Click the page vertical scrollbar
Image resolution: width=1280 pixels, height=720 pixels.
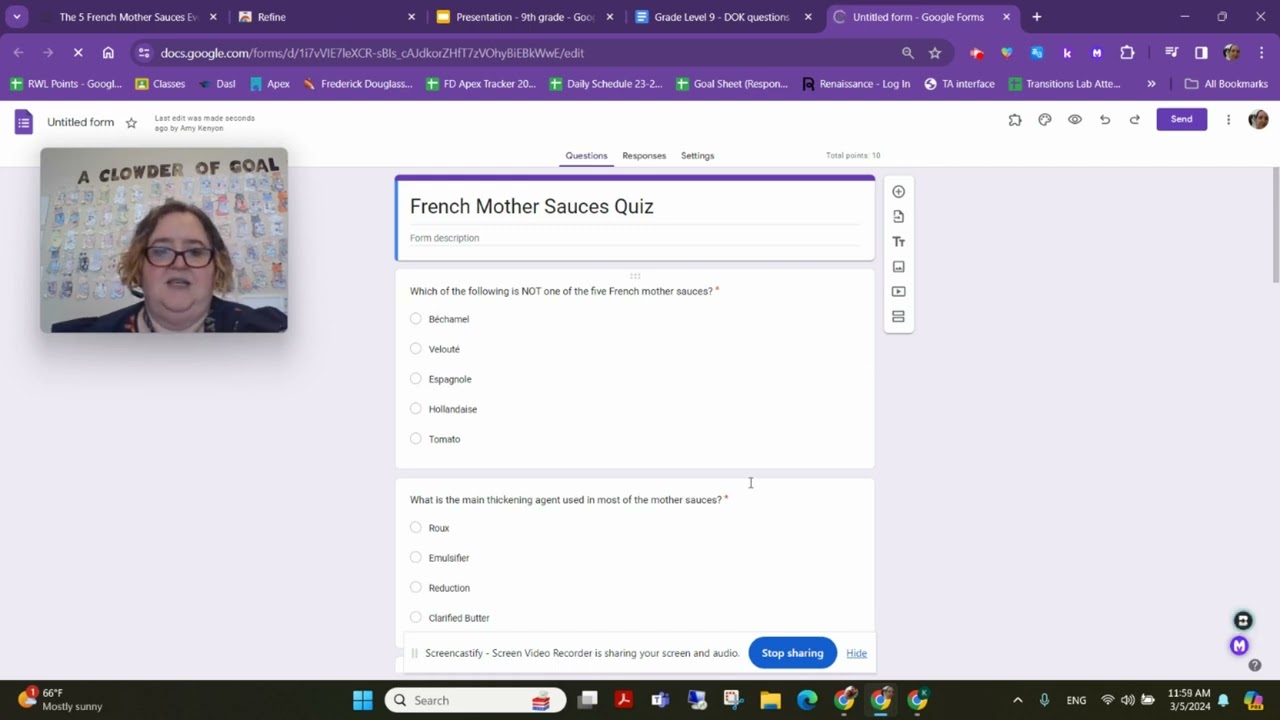(1275, 225)
